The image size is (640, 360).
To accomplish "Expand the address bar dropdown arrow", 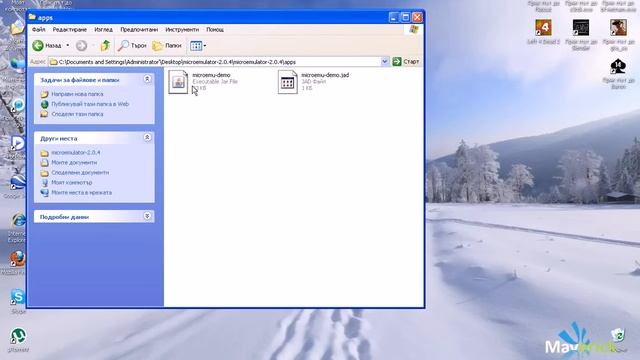I will tap(384, 62).
